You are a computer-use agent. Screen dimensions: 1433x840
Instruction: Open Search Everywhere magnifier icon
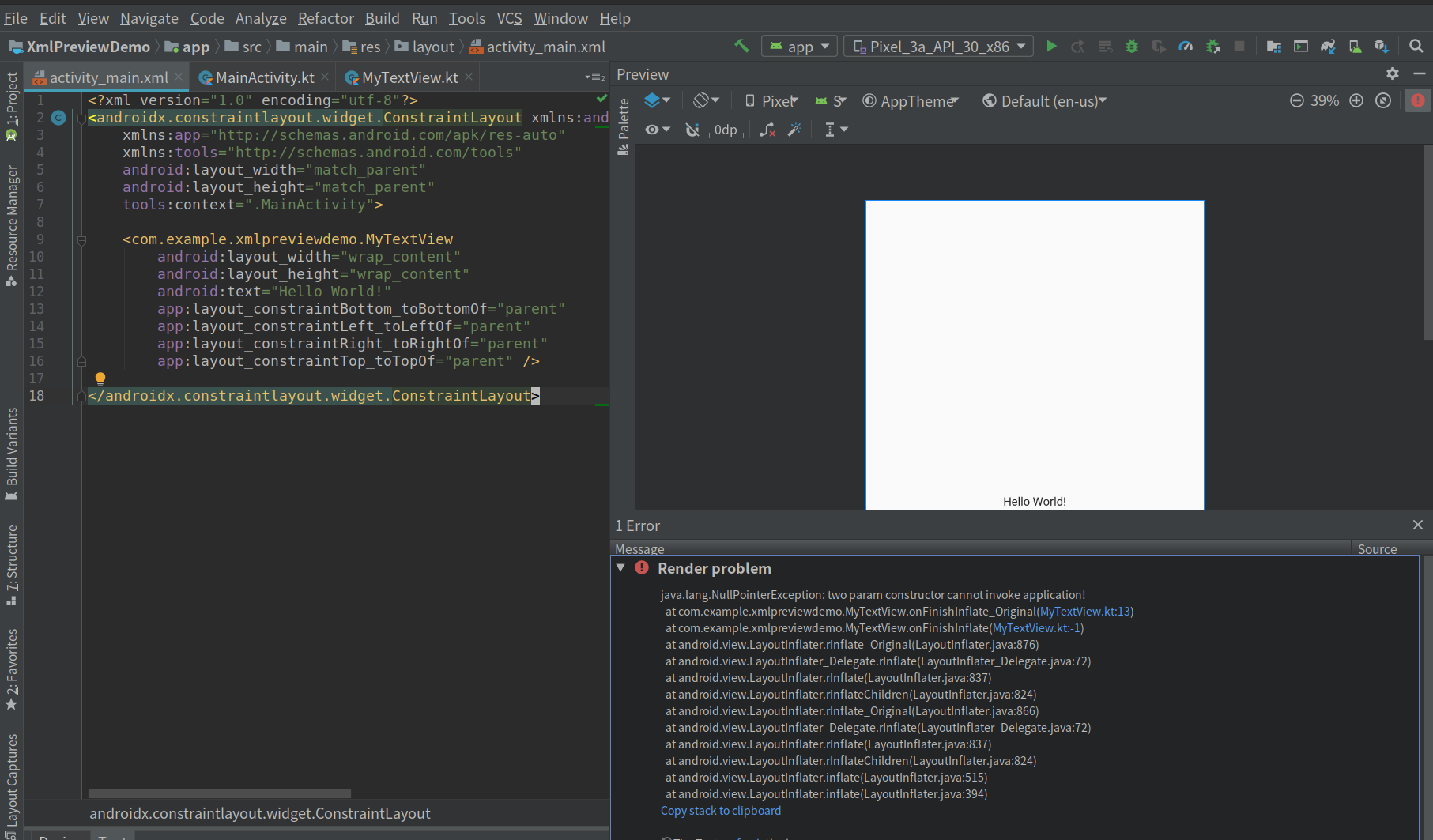[1416, 46]
